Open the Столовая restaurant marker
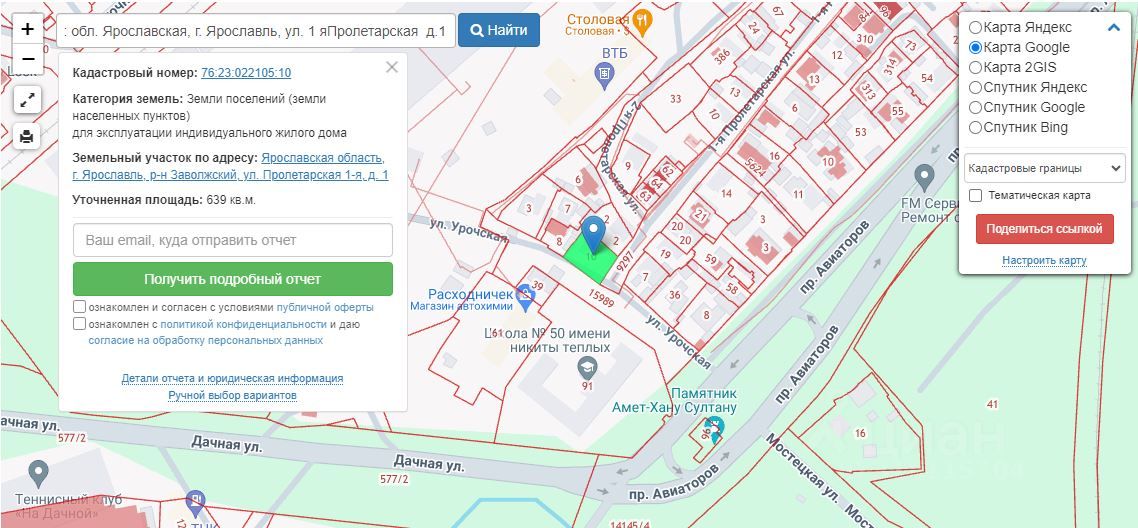This screenshot has height=528, width=1138. click(642, 23)
